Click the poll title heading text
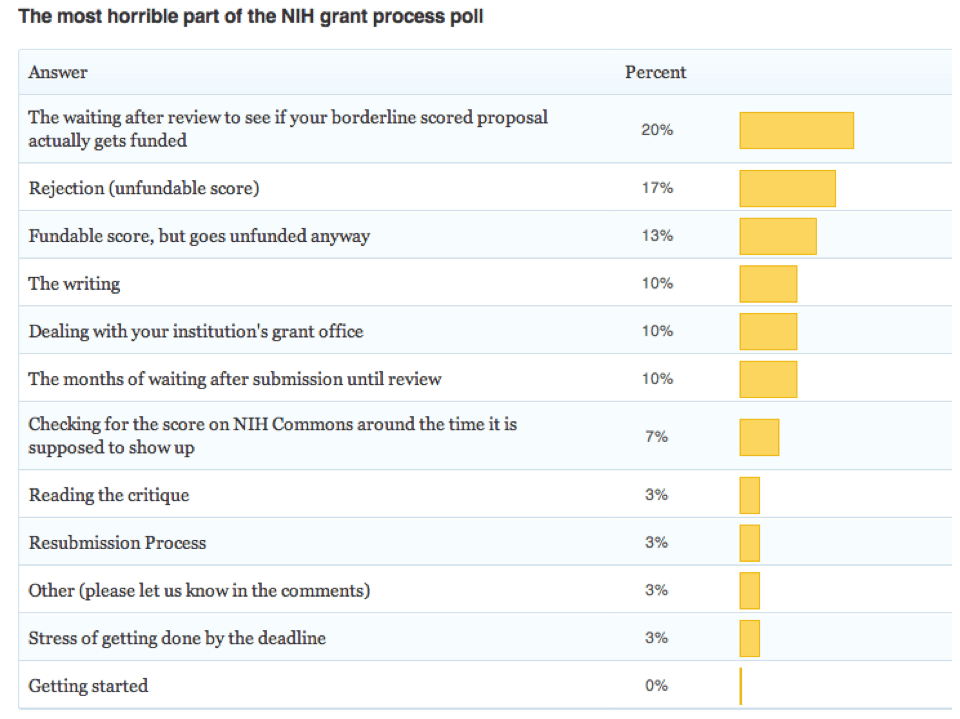Viewport: 960px width, 719px height. pyautogui.click(x=251, y=17)
